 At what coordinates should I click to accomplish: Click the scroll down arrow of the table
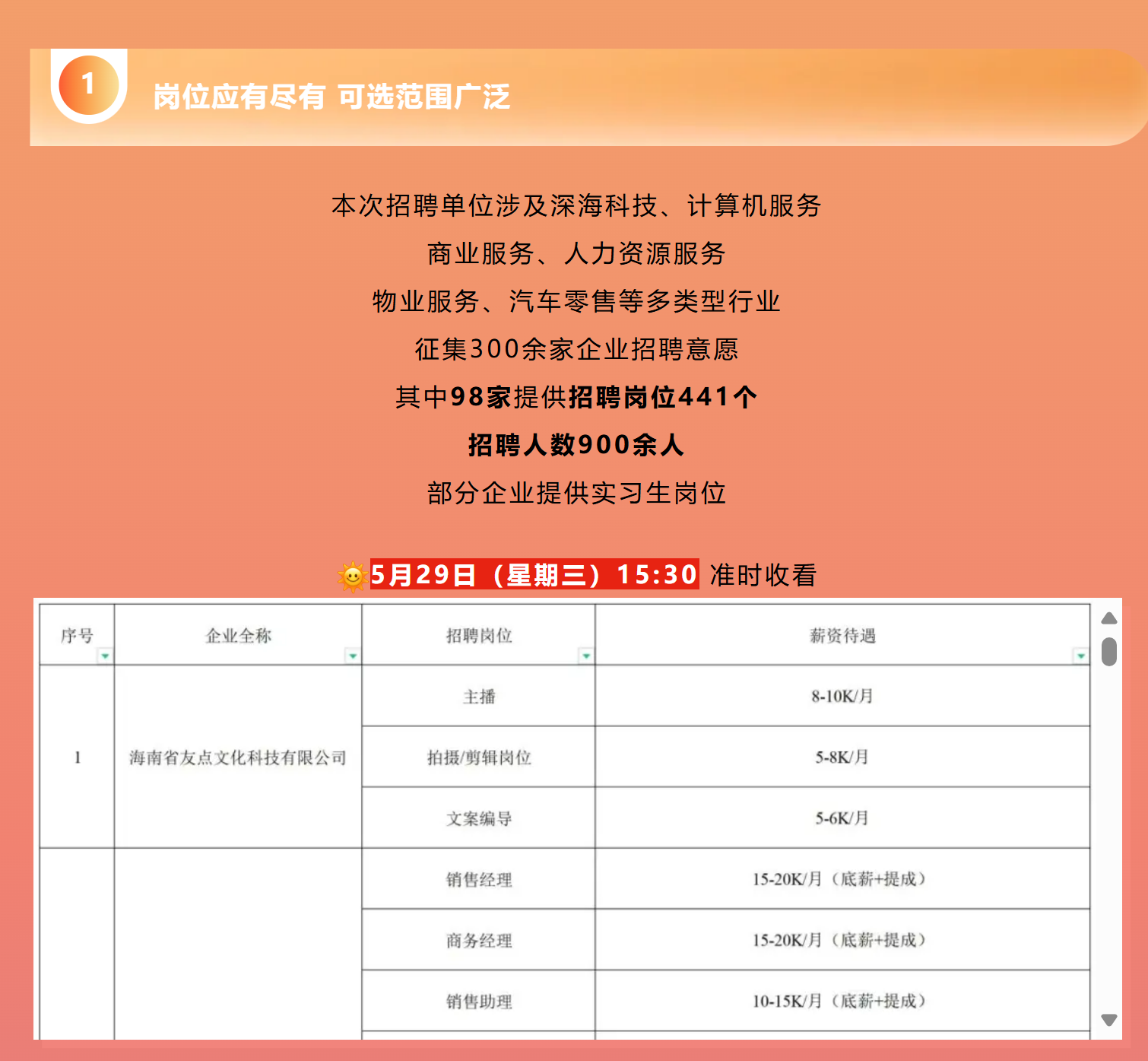[x=1109, y=1020]
